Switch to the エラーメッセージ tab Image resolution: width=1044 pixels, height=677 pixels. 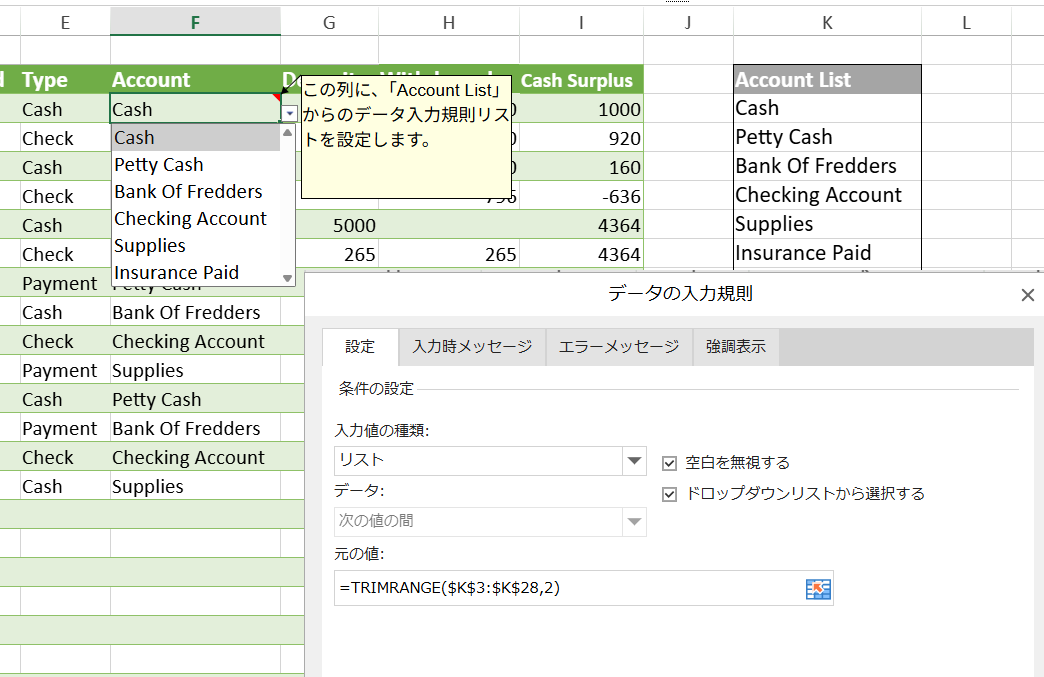click(x=618, y=347)
